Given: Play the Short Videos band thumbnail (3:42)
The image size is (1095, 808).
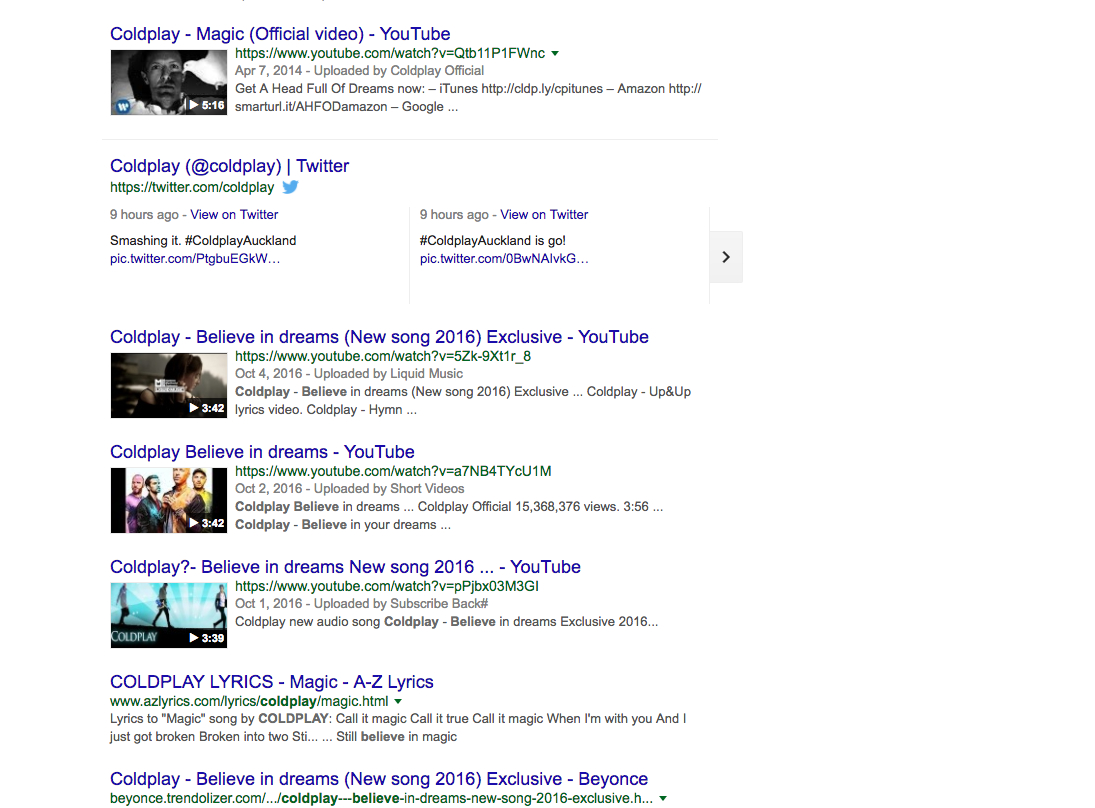Looking at the screenshot, I should (168, 500).
